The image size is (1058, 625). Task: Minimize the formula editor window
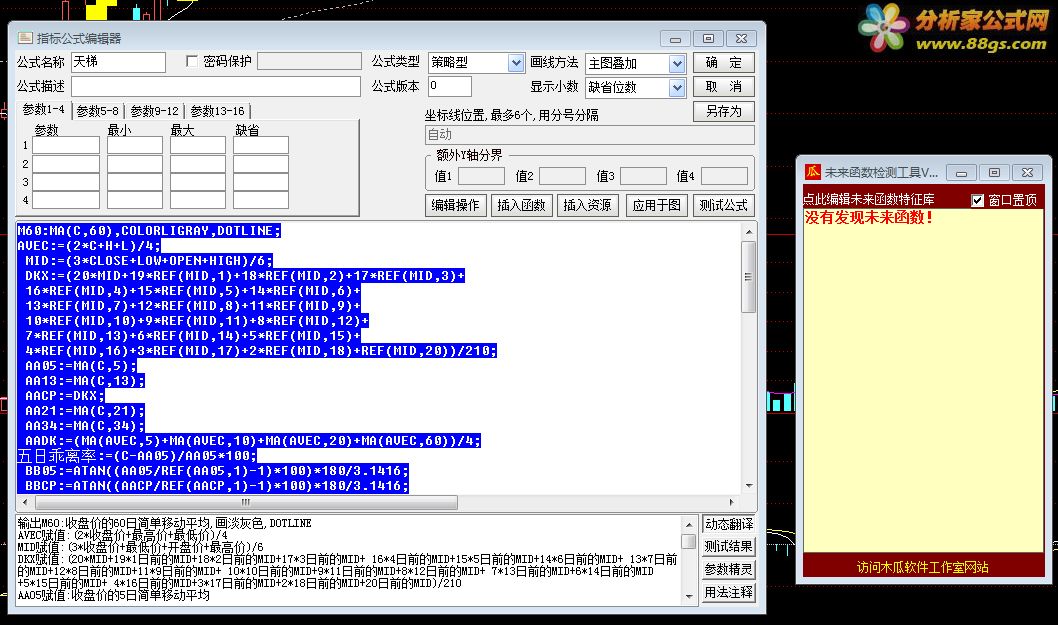pyautogui.click(x=675, y=38)
